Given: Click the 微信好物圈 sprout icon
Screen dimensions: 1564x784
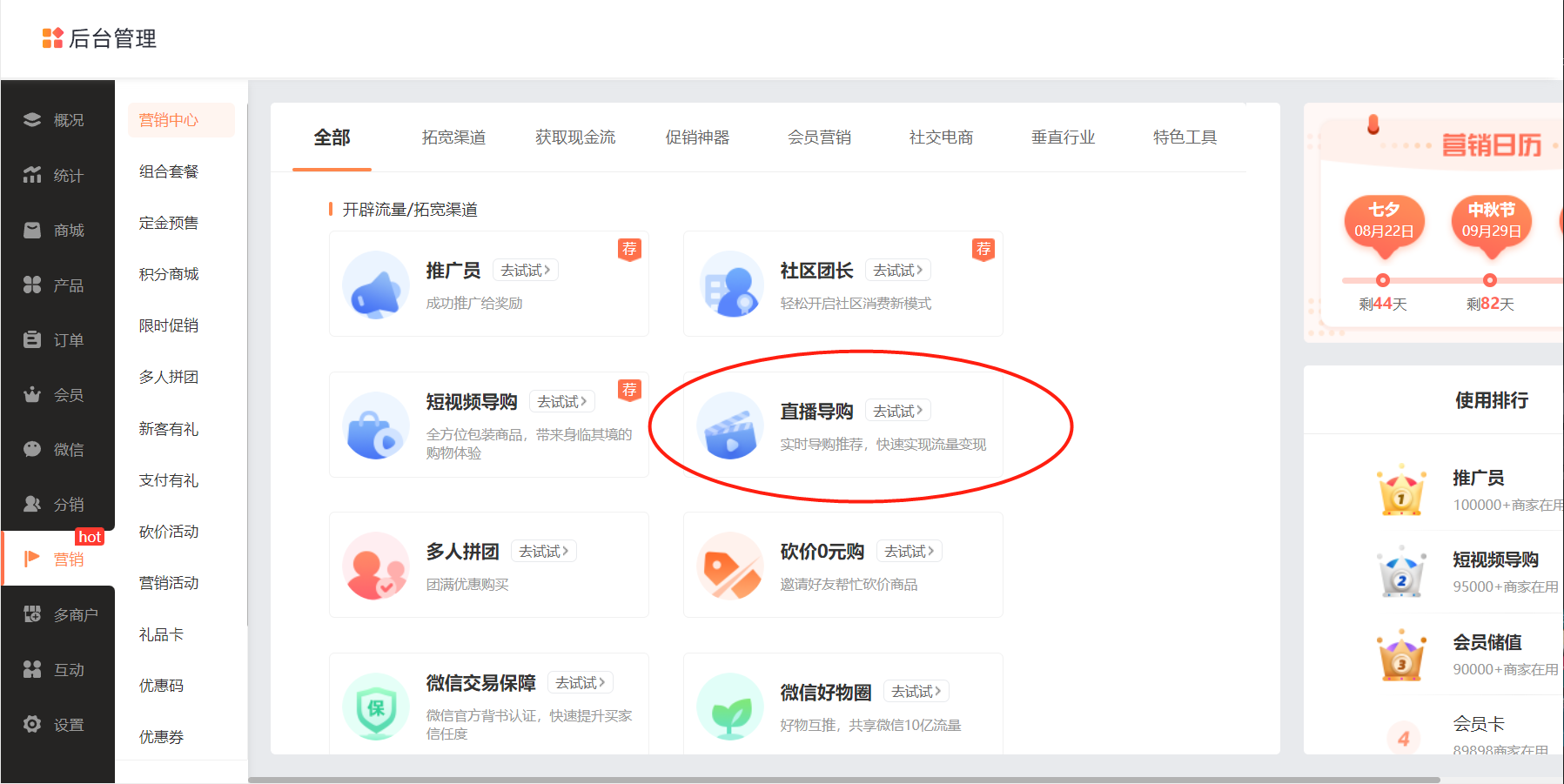Looking at the screenshot, I should 730,707.
